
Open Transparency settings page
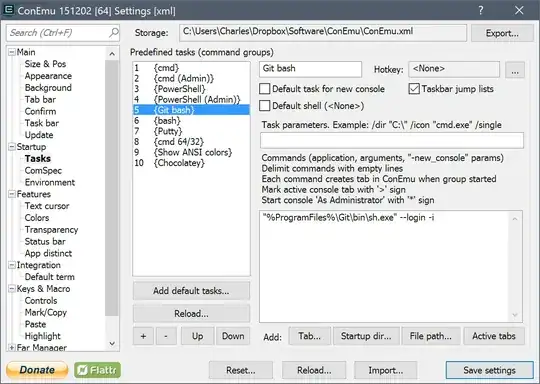pos(51,230)
